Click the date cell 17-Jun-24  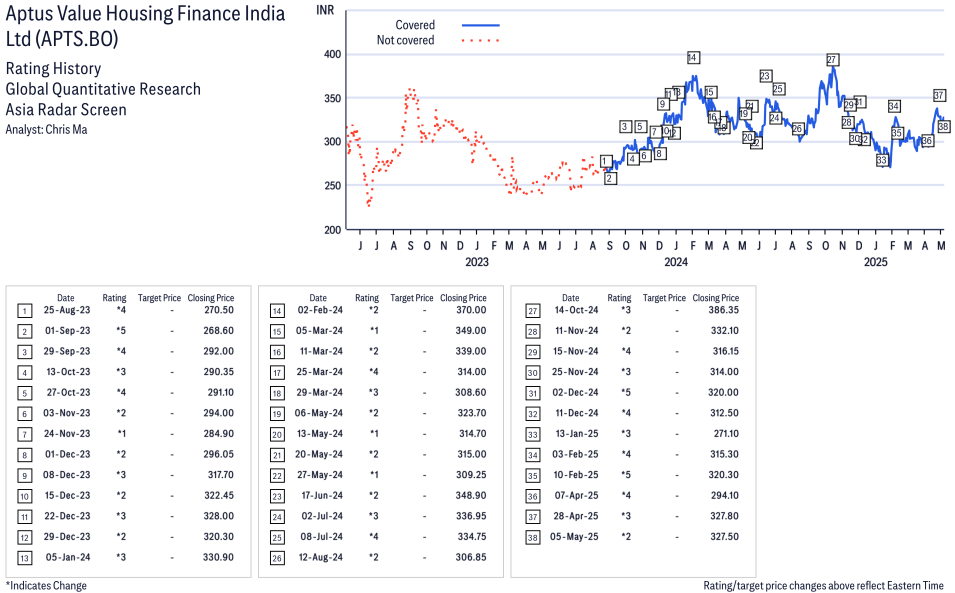pos(322,496)
